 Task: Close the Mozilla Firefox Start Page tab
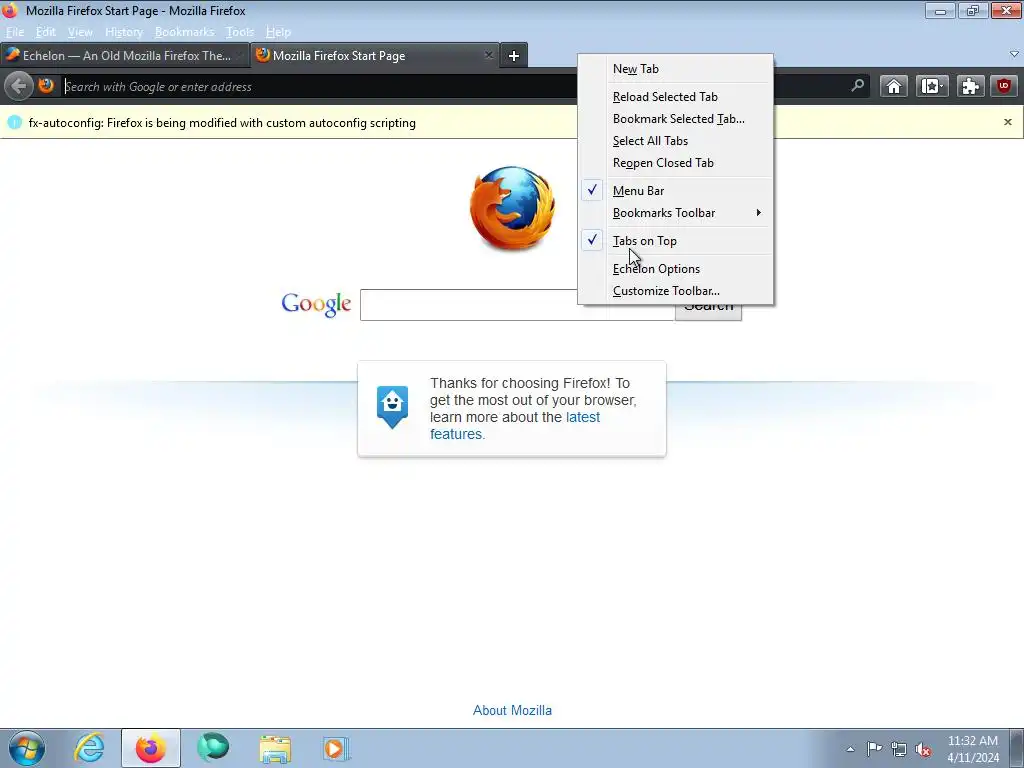click(x=488, y=56)
